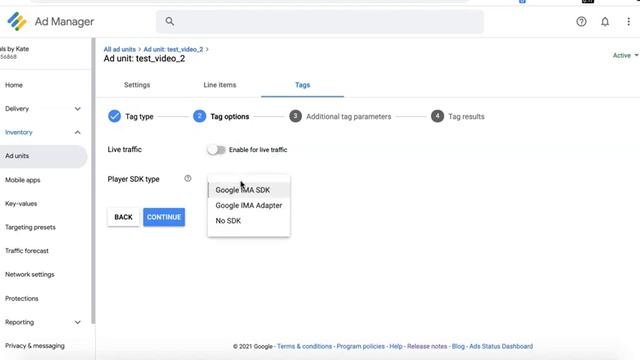Viewport: 640px width, 360px height.
Task: Select Google IMA SDK option
Action: pos(249,190)
